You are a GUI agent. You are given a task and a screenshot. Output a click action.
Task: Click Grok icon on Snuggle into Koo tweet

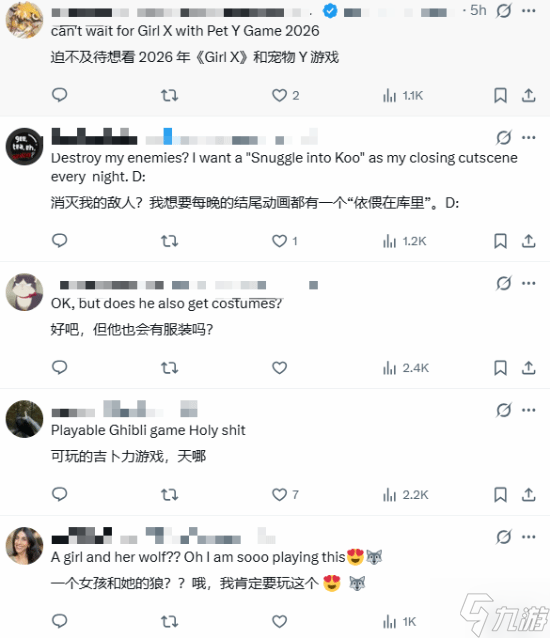504,138
